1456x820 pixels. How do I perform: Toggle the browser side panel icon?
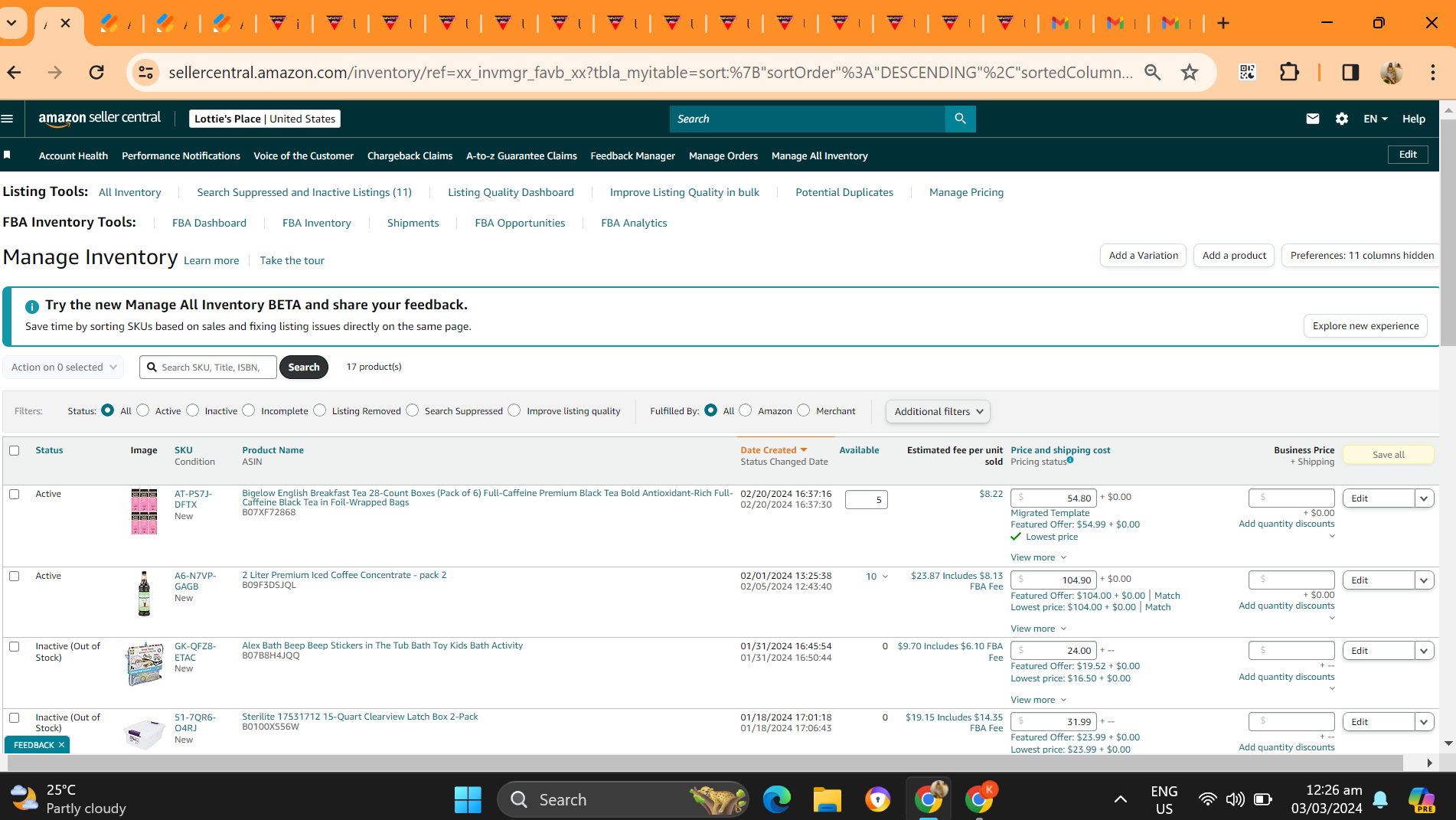pos(1350,72)
